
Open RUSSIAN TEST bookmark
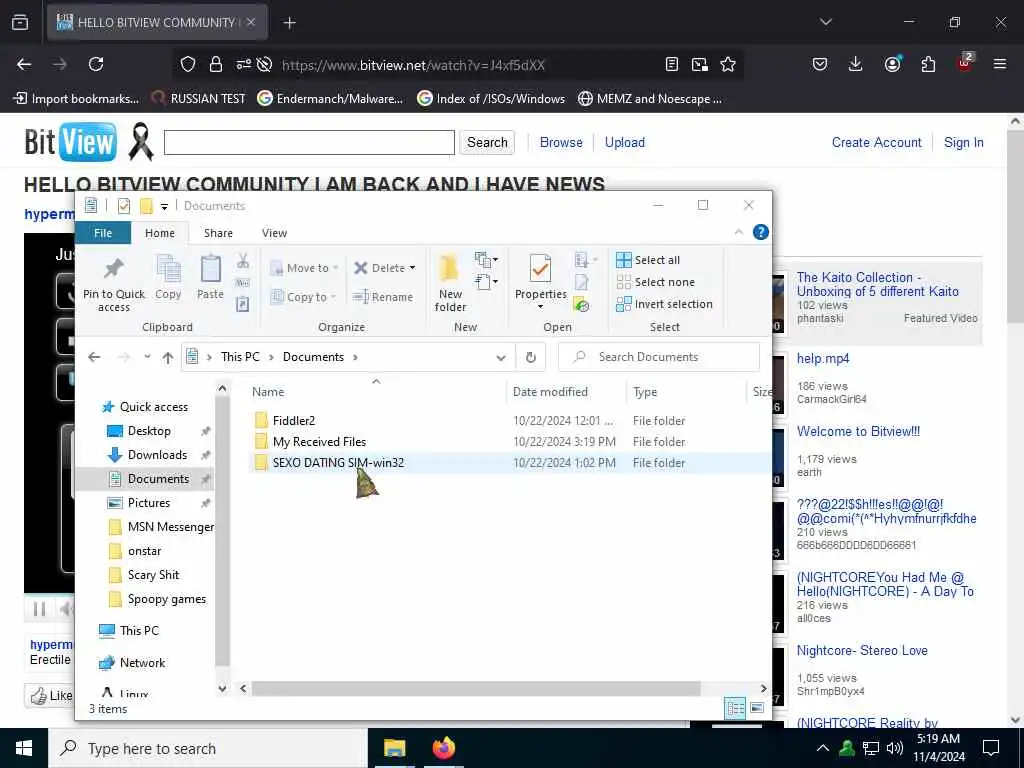click(198, 99)
